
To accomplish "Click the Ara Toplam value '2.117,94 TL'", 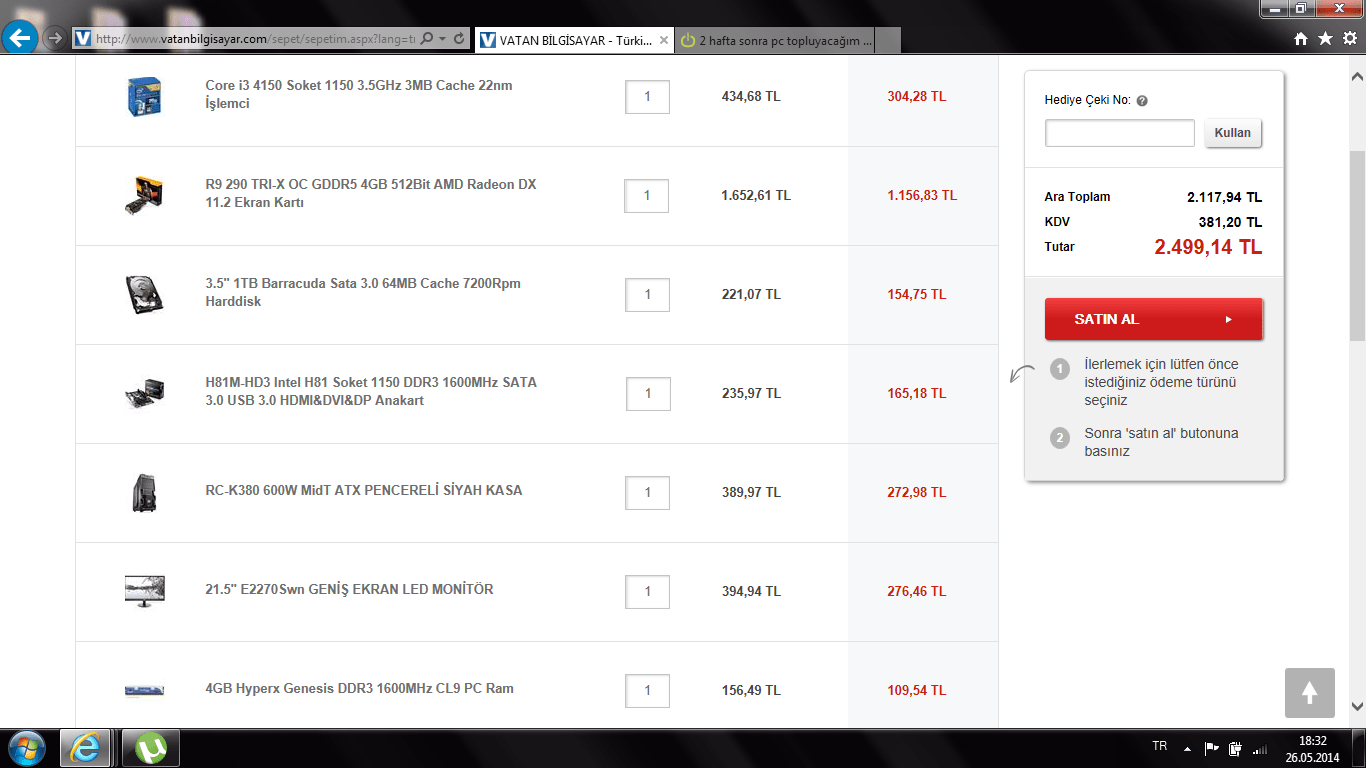I will coord(1225,197).
